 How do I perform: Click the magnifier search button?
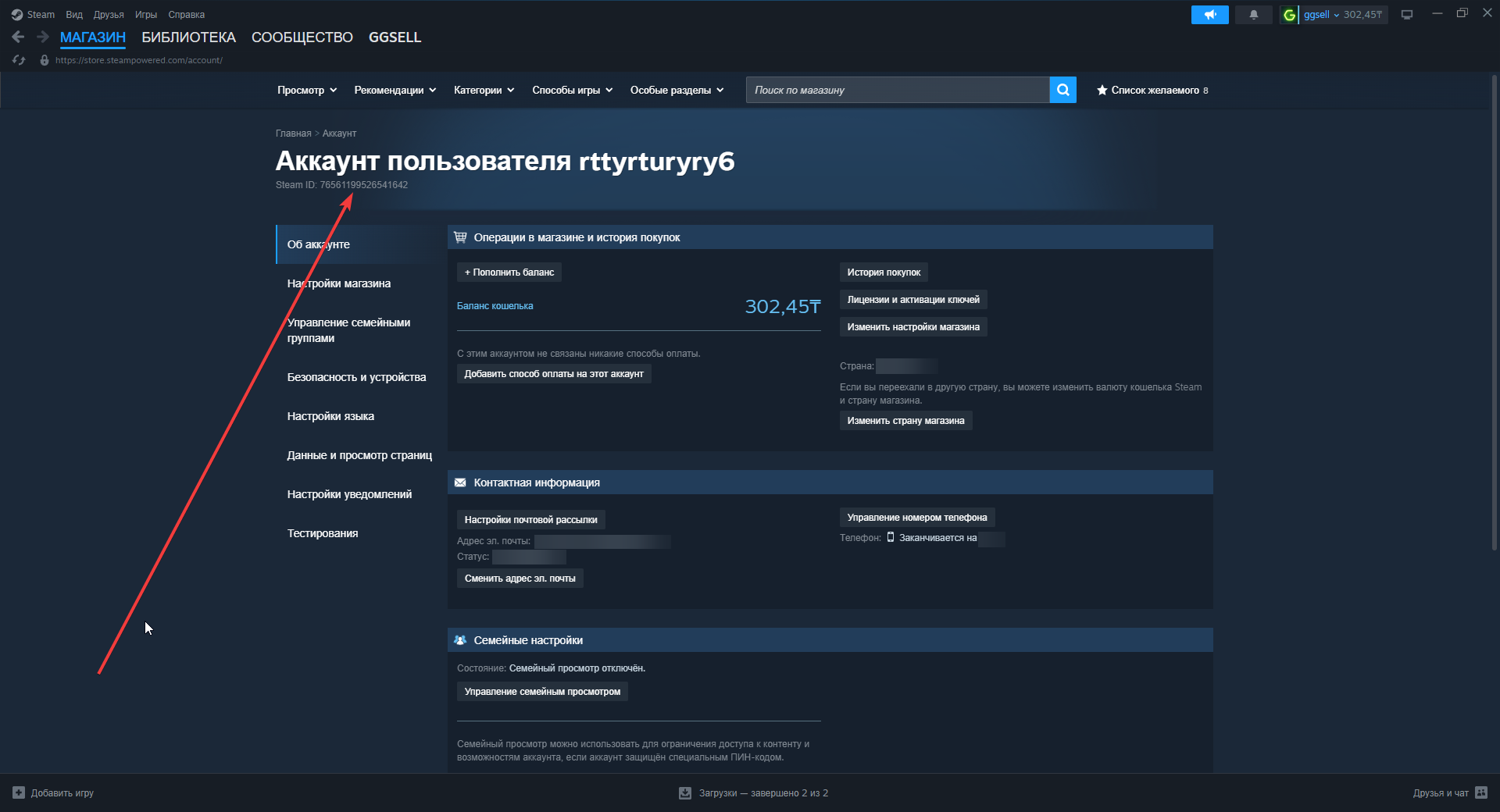point(1062,90)
